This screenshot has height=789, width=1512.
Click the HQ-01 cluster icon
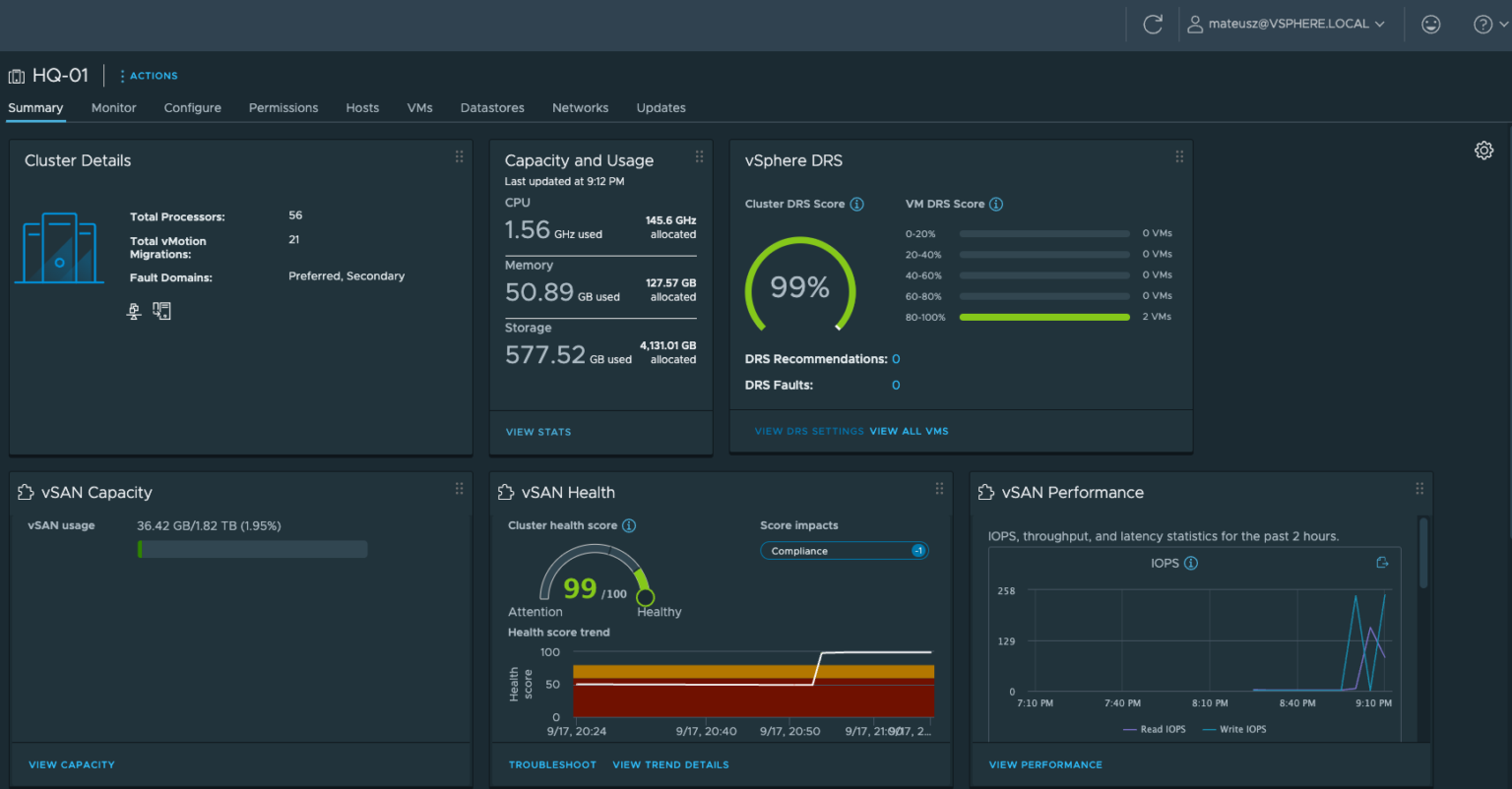pyautogui.click(x=17, y=76)
